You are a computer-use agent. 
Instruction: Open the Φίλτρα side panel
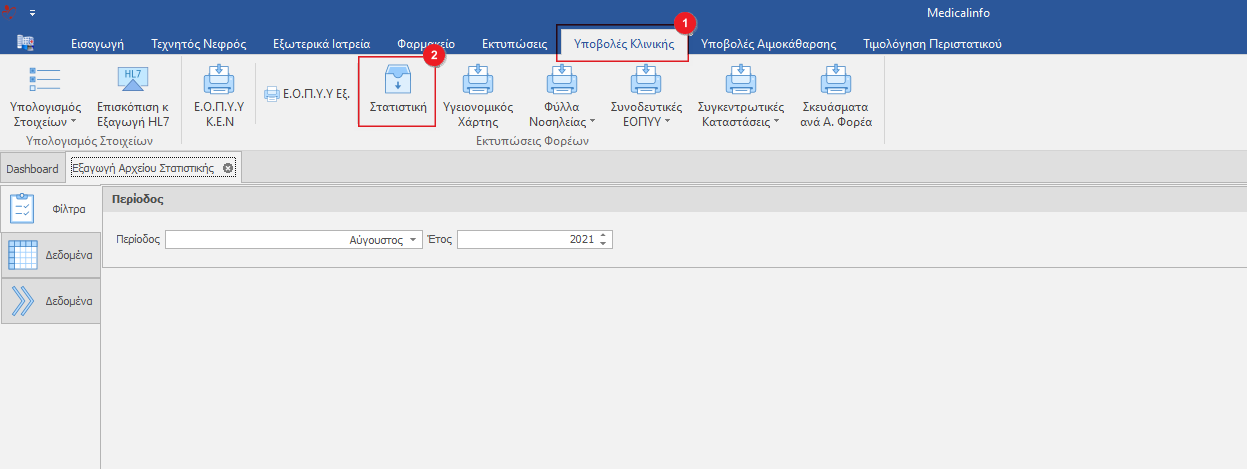pyautogui.click(x=50, y=209)
